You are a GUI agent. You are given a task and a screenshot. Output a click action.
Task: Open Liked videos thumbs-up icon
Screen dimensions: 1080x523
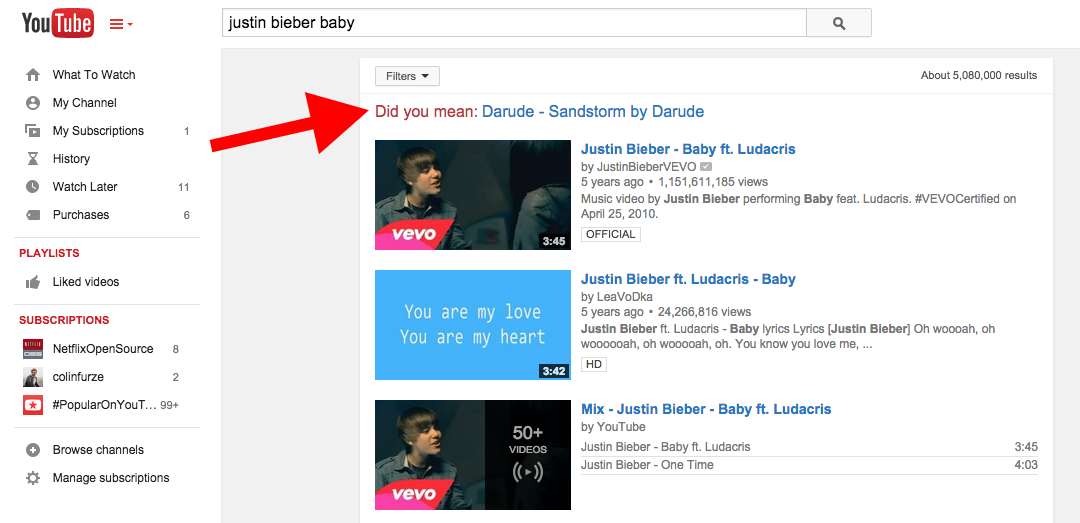click(32, 282)
